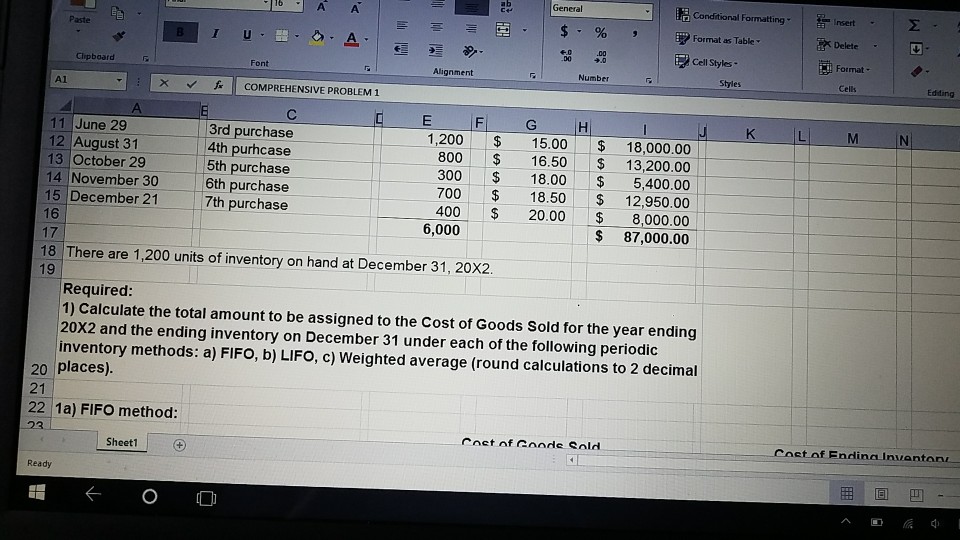
Task: Apply Percent style
Action: pyautogui.click(x=601, y=32)
